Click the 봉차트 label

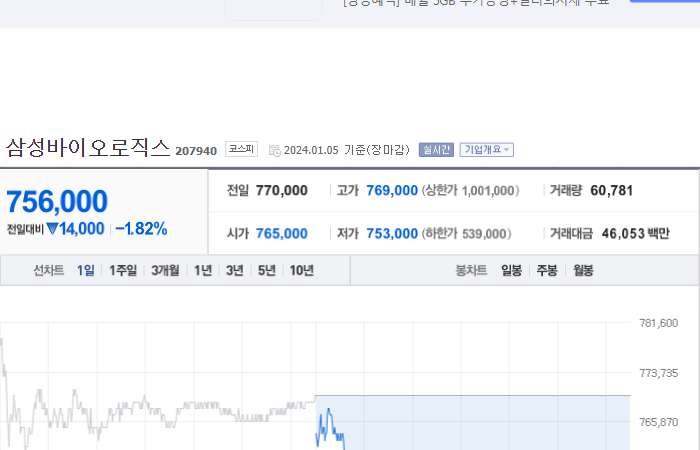coord(471,270)
